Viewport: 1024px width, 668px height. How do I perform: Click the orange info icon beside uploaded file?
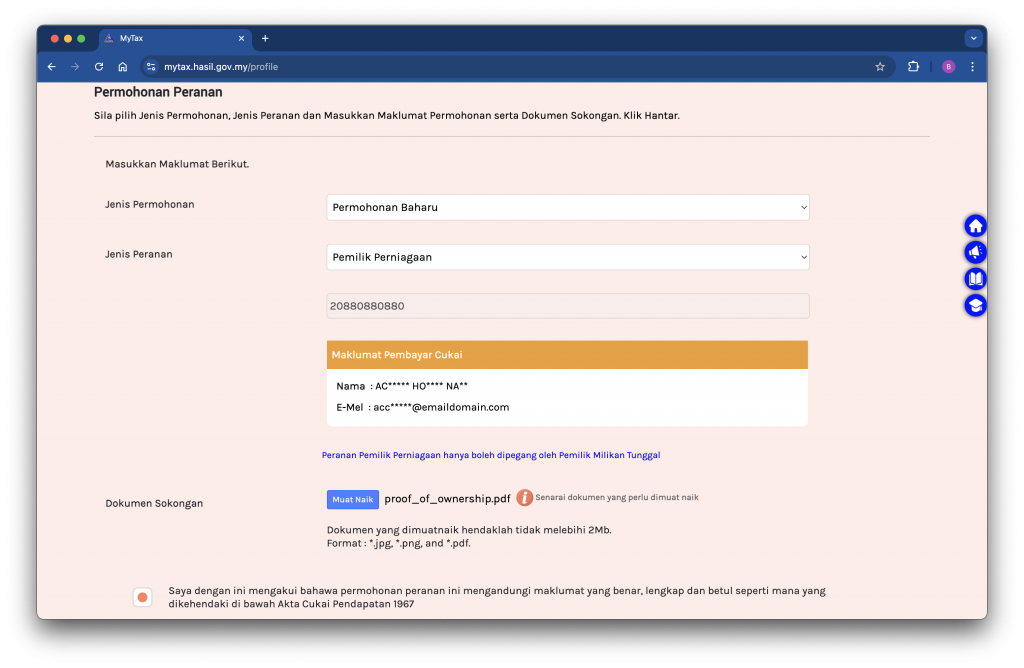point(524,498)
